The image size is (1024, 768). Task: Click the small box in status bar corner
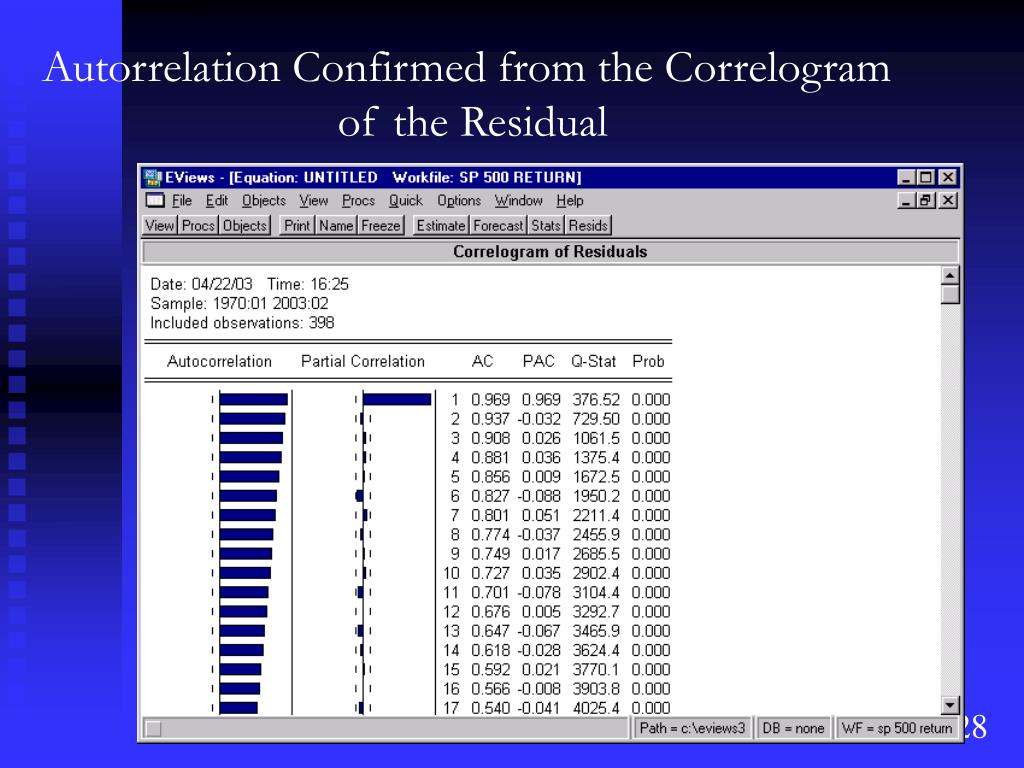153,728
